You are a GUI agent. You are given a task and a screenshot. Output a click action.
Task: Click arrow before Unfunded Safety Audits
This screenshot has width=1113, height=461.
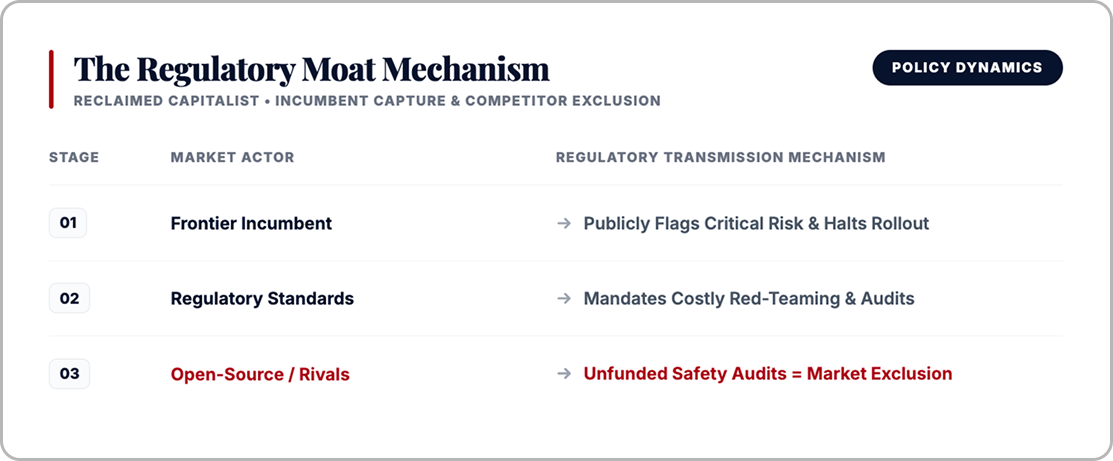click(x=564, y=374)
